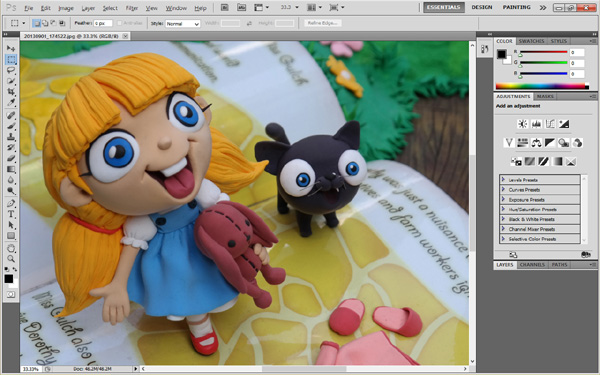
Task: Select the Eyedropper tool
Action: pyautogui.click(x=11, y=103)
